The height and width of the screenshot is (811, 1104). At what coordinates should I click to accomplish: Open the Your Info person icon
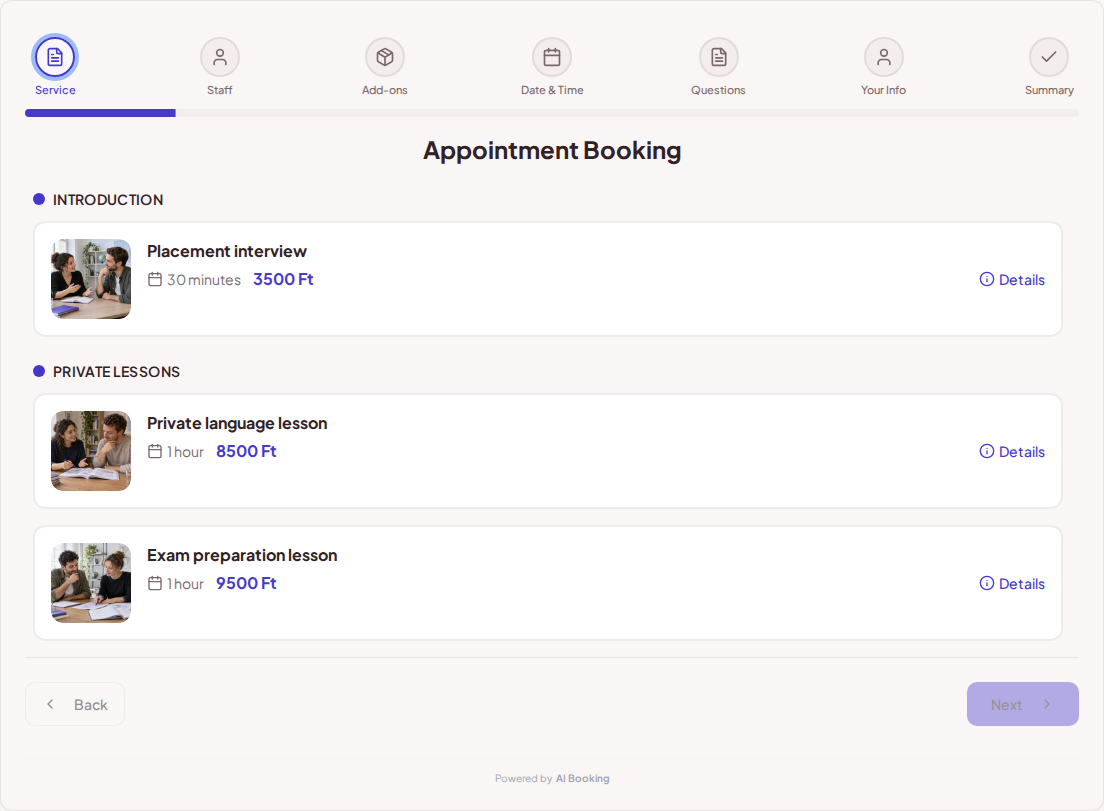884,57
